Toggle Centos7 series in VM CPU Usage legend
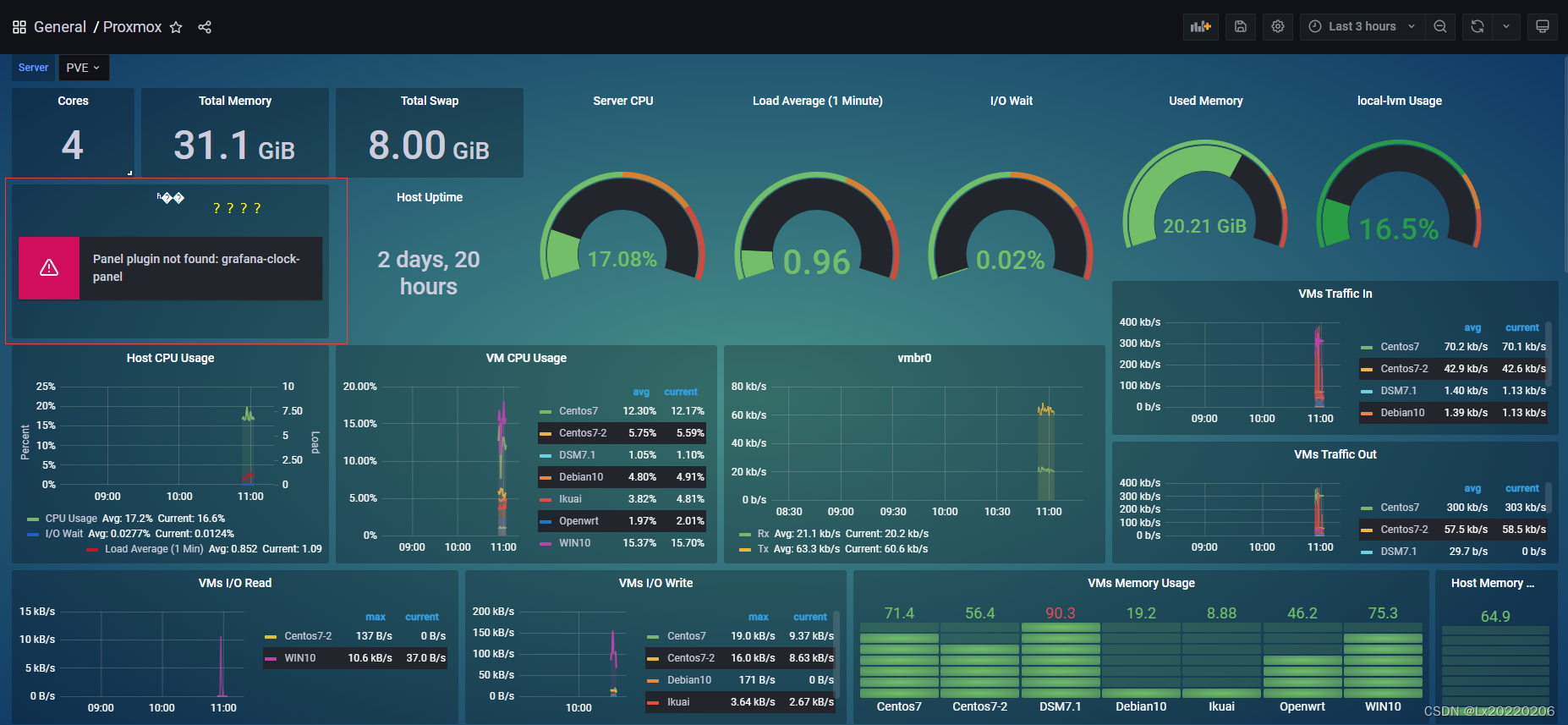 pos(578,411)
